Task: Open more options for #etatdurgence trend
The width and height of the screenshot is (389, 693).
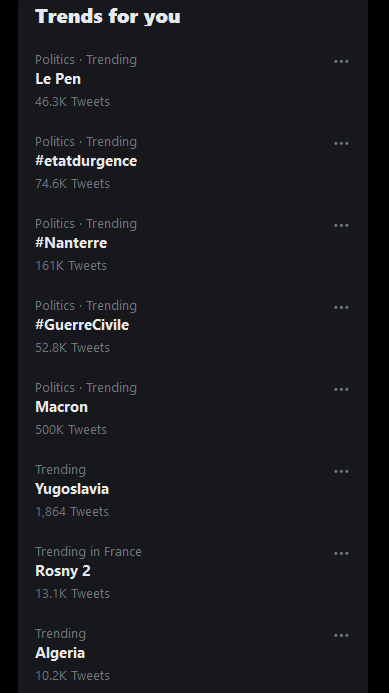Action: tap(341, 144)
